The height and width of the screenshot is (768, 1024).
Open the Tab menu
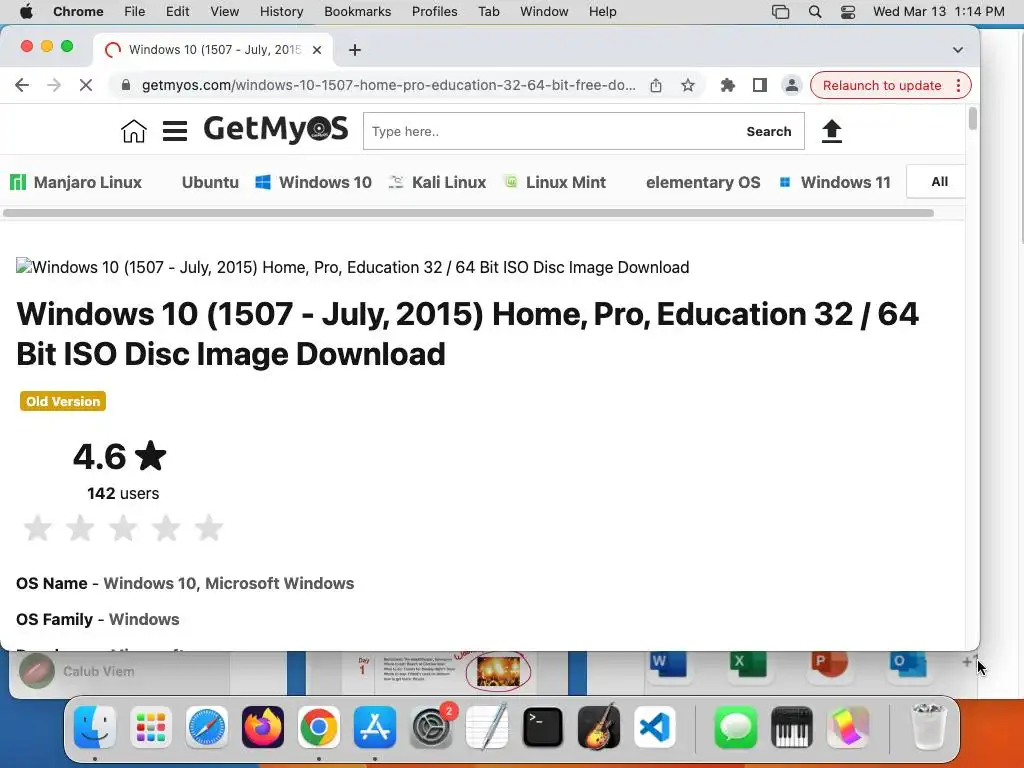pos(488,11)
